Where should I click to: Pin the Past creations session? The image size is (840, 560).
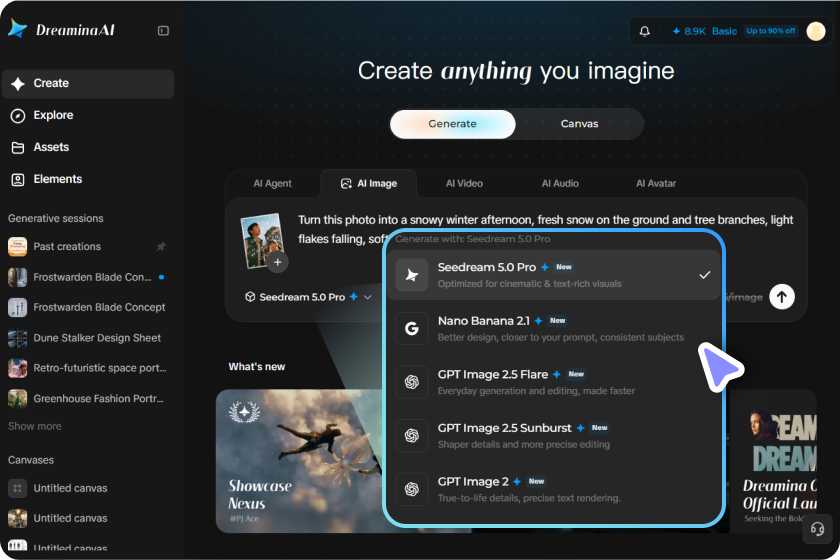pyautogui.click(x=161, y=247)
